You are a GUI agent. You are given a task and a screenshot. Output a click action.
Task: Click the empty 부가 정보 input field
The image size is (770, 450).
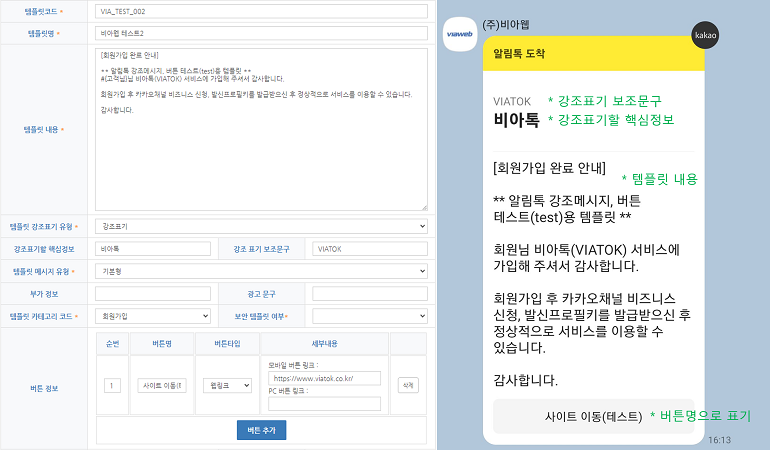(153, 294)
